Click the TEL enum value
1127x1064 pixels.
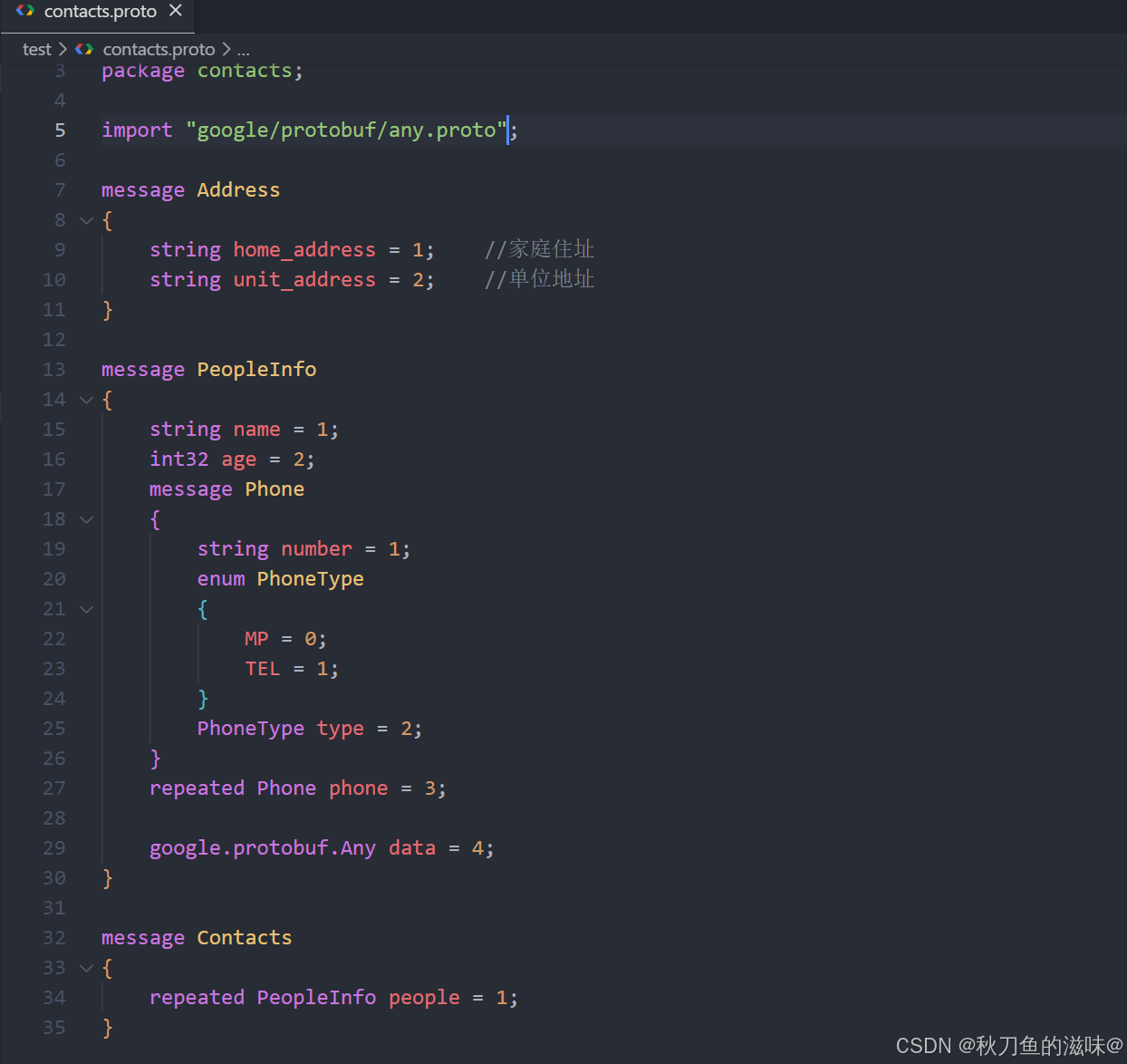(263, 669)
